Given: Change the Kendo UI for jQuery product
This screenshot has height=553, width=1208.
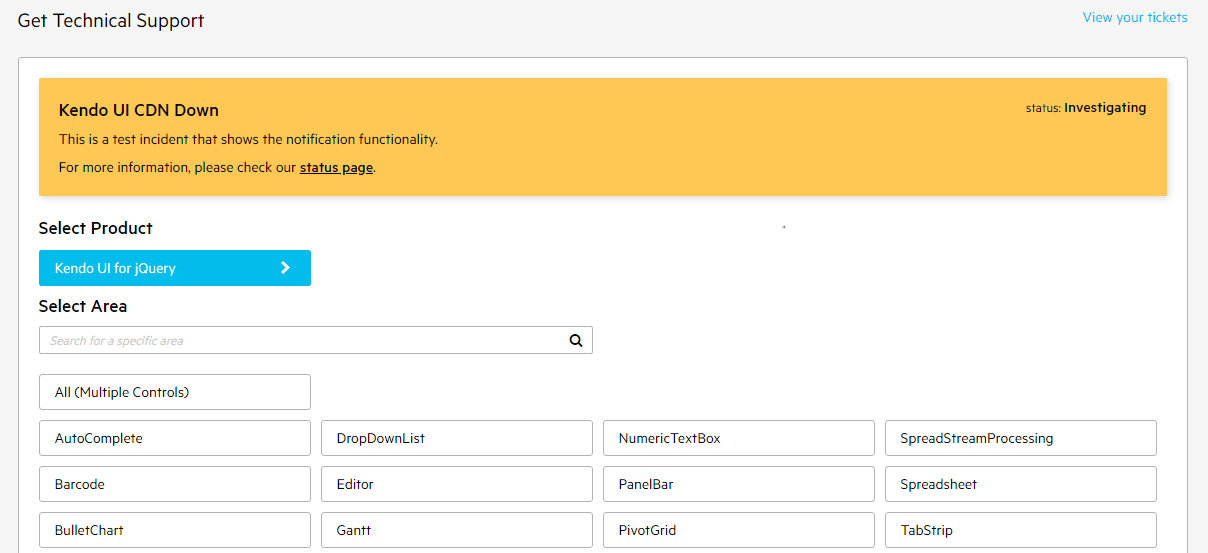Looking at the screenshot, I should pyautogui.click(x=175, y=268).
